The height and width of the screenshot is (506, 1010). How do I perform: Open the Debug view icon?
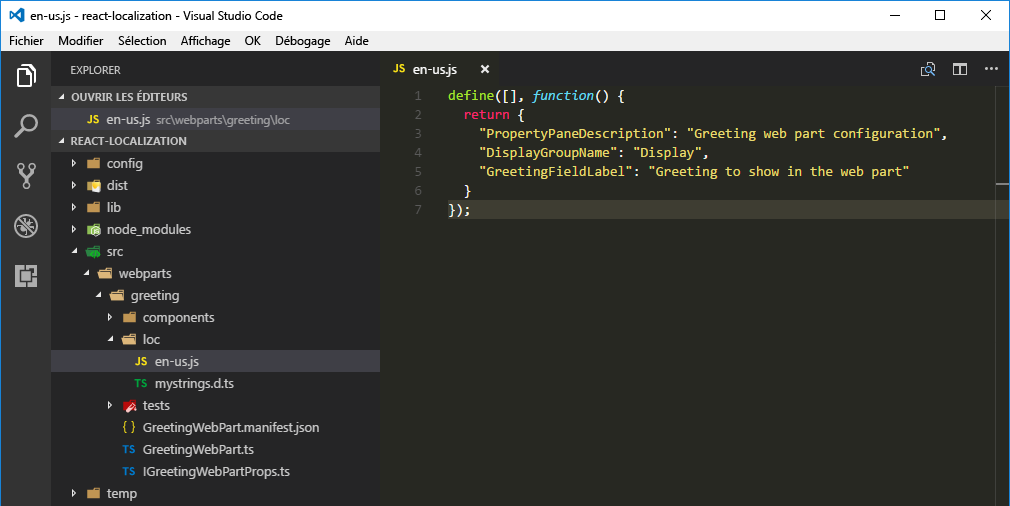pos(26,226)
